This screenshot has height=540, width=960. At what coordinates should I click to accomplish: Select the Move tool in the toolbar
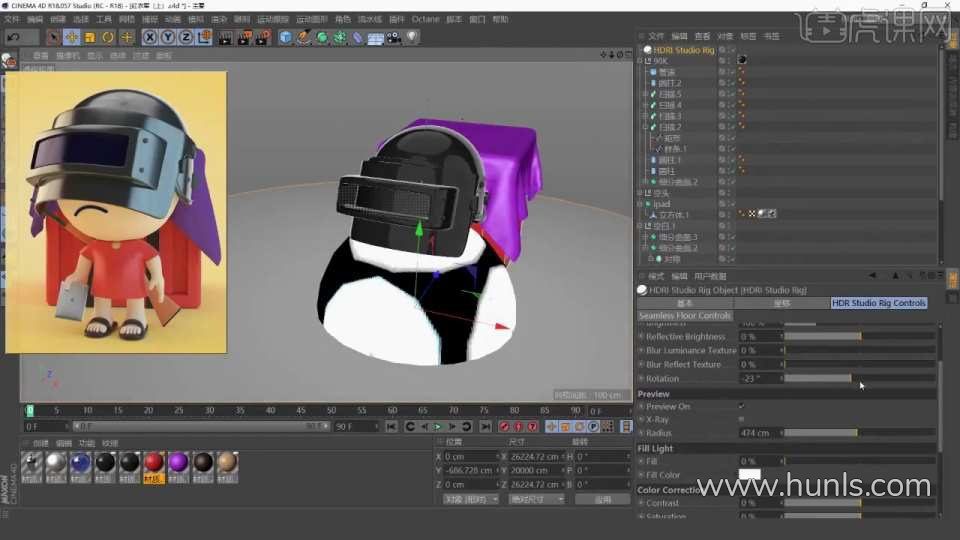[71, 37]
